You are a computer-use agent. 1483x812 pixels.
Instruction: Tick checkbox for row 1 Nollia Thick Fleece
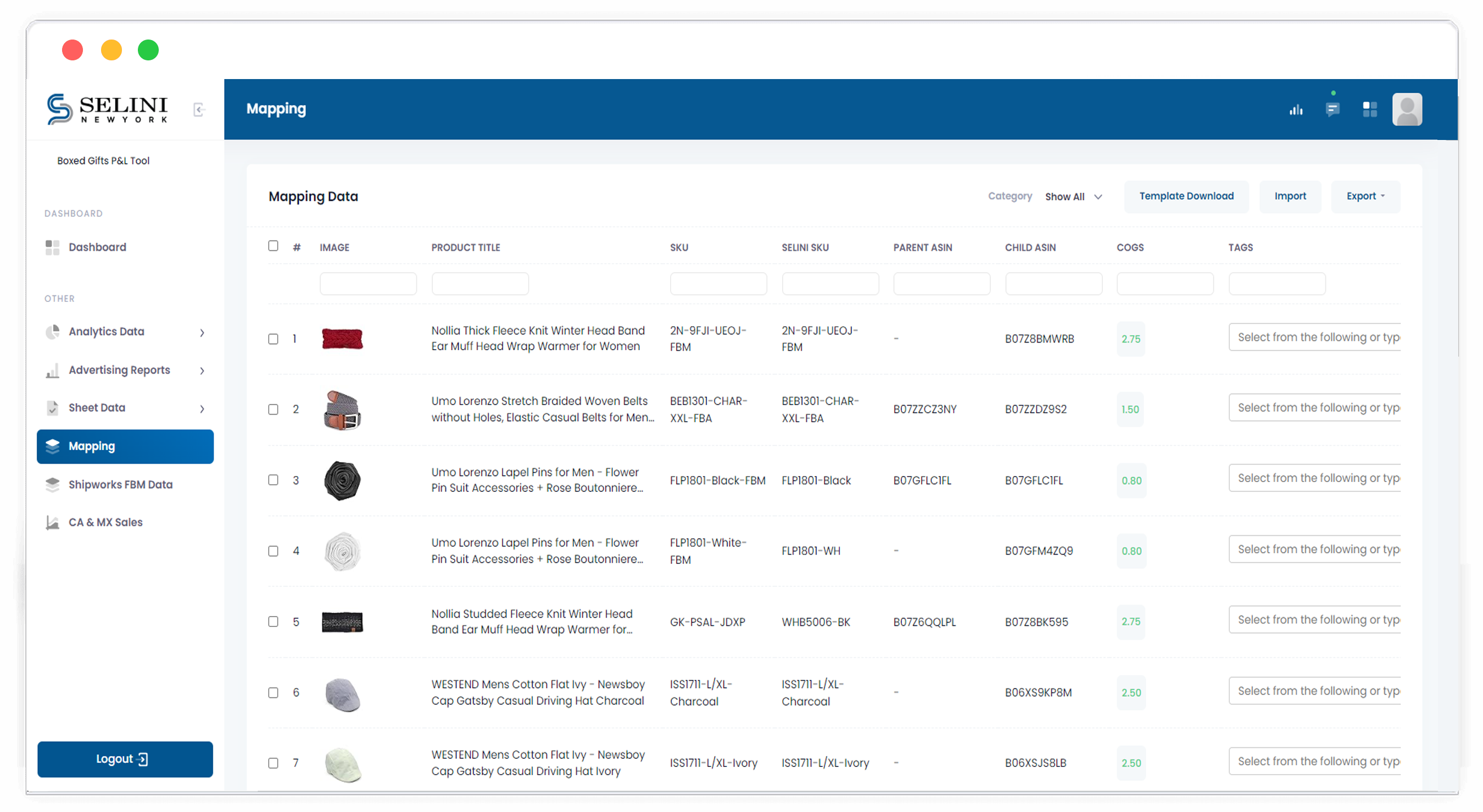[x=273, y=339]
